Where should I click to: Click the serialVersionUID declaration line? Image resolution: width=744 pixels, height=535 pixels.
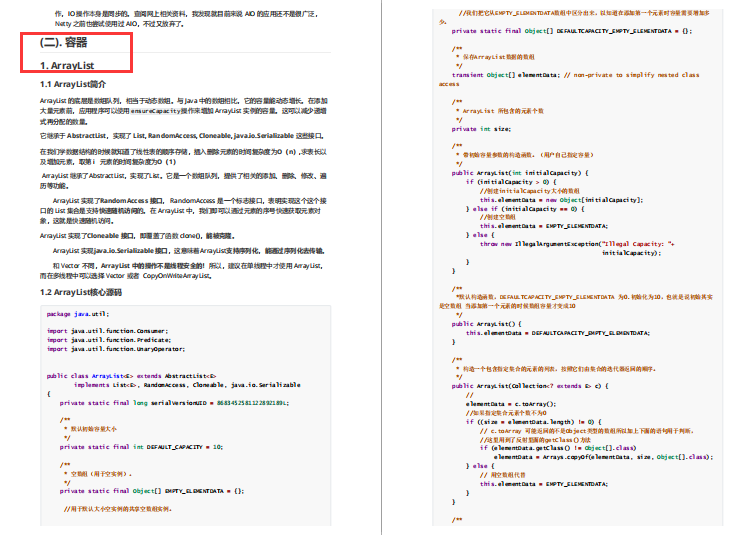click(174, 403)
